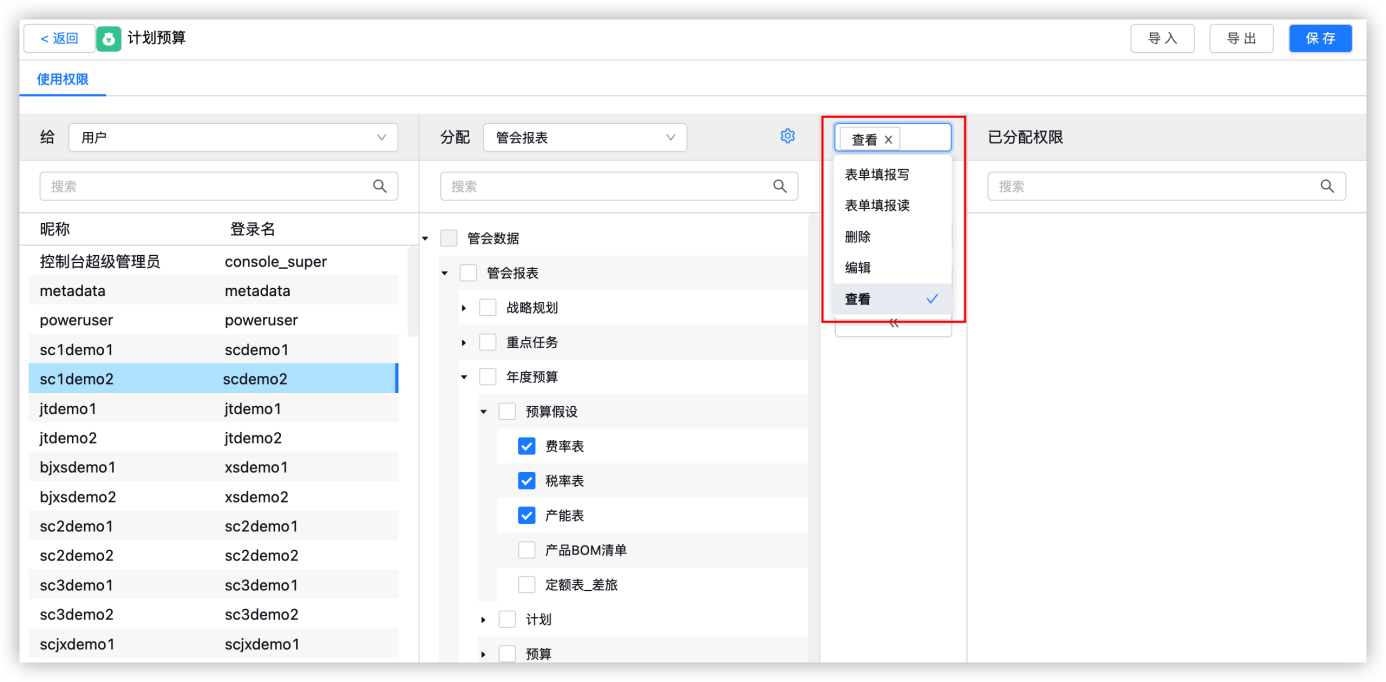
Task: Uncheck the 费率表 checkbox
Action: (527, 445)
